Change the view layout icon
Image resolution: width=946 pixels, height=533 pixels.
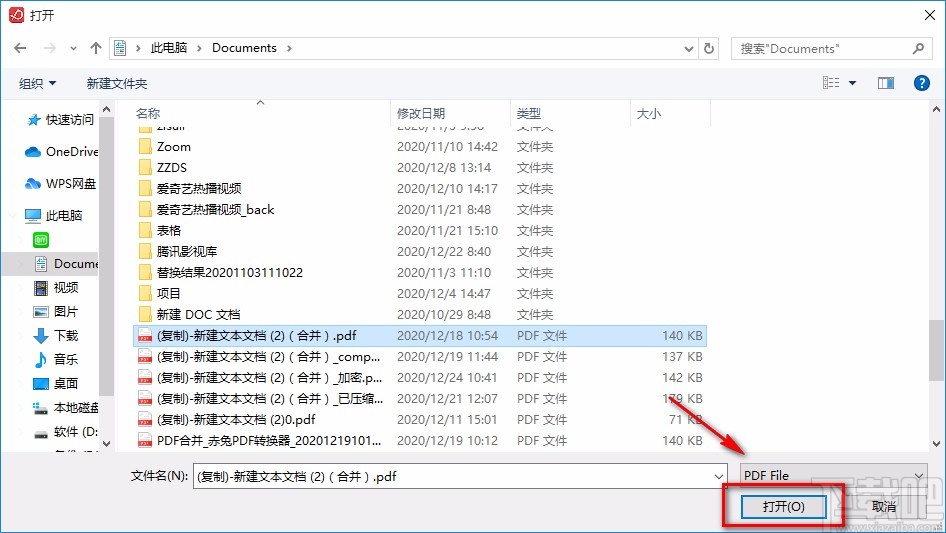[831, 83]
